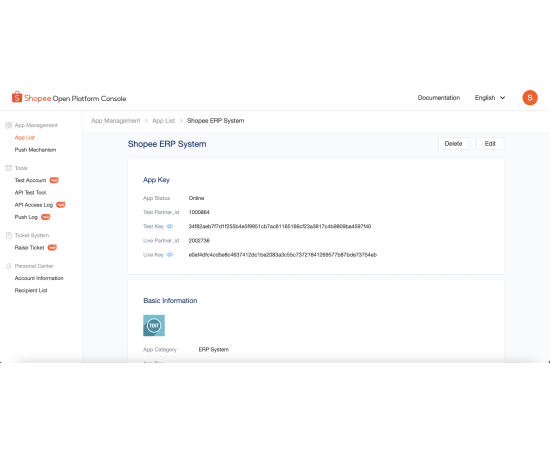Screen dimensions: 550x450
Task: Open Push Log in the sidebar
Action: coord(26,217)
